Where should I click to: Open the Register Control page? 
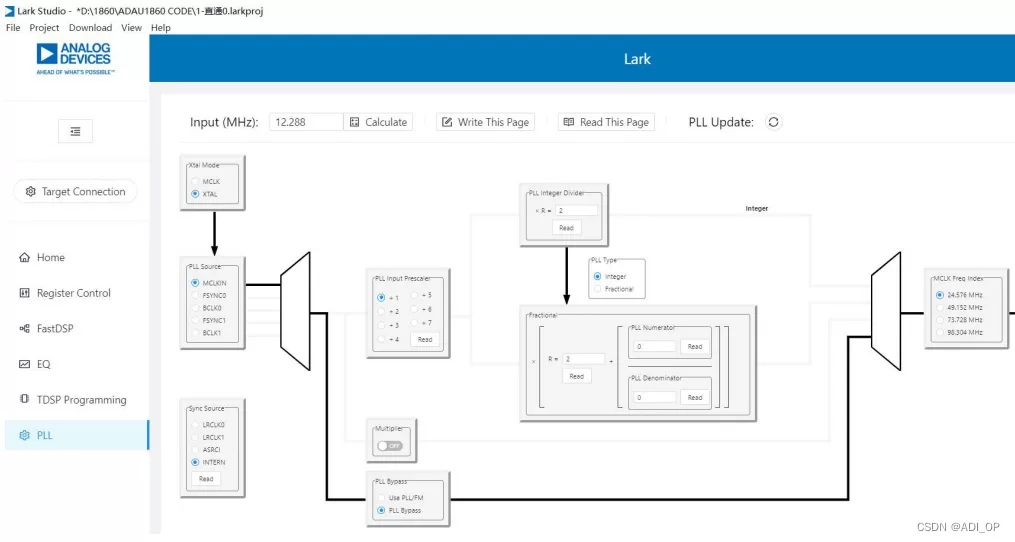coord(76,293)
